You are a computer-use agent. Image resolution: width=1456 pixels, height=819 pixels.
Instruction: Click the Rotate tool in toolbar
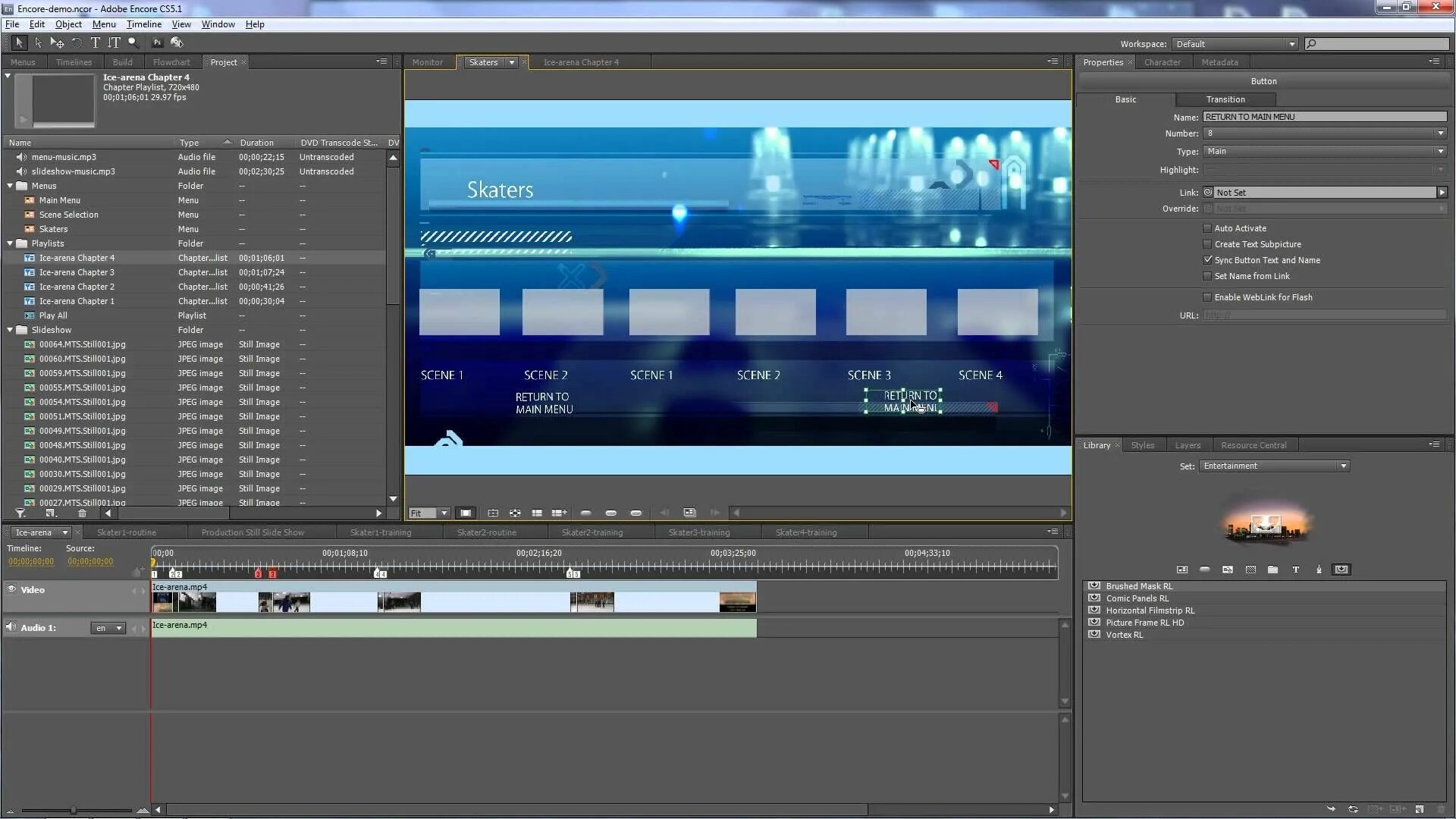click(77, 43)
